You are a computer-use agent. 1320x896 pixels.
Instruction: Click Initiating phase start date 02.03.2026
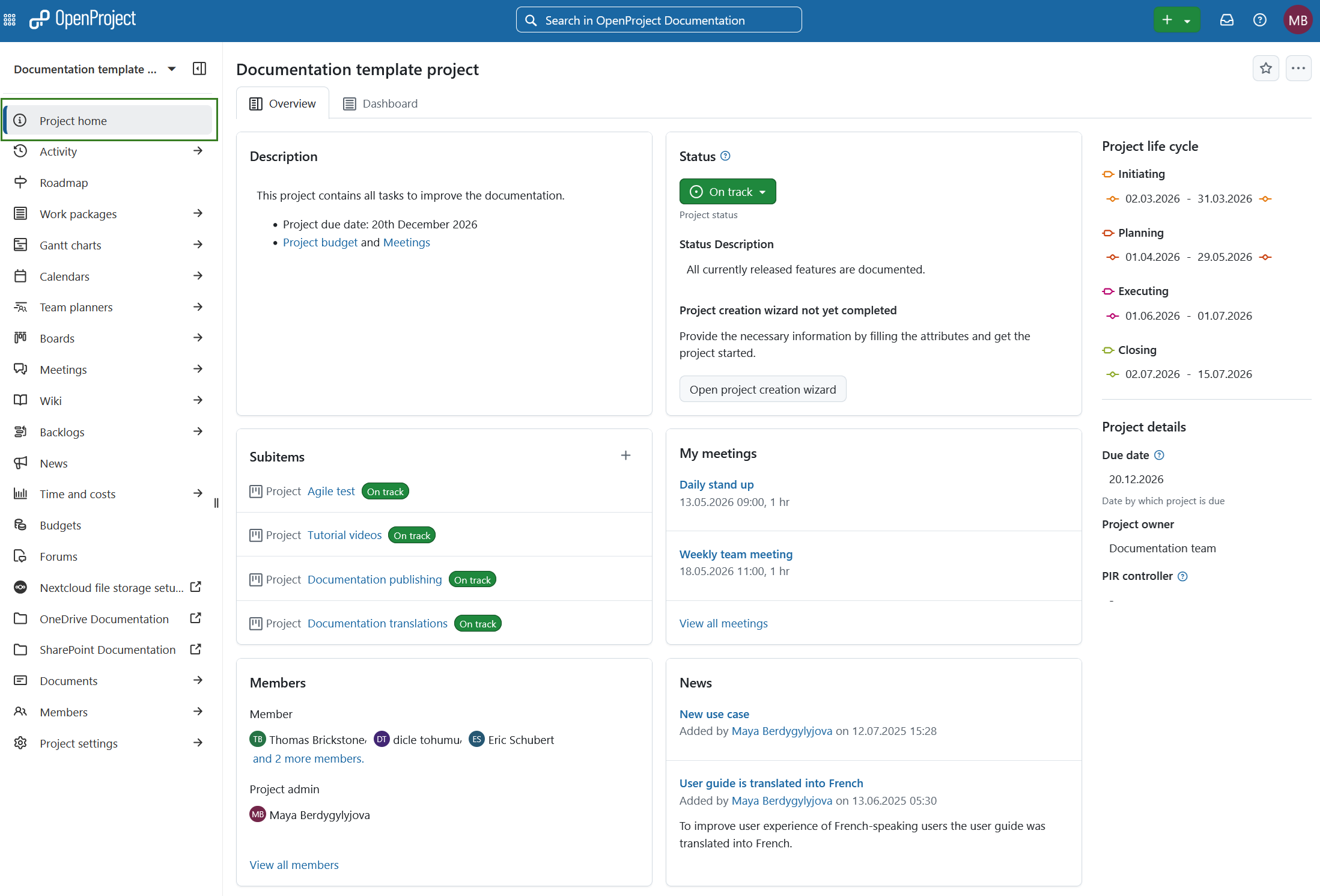[1152, 198]
